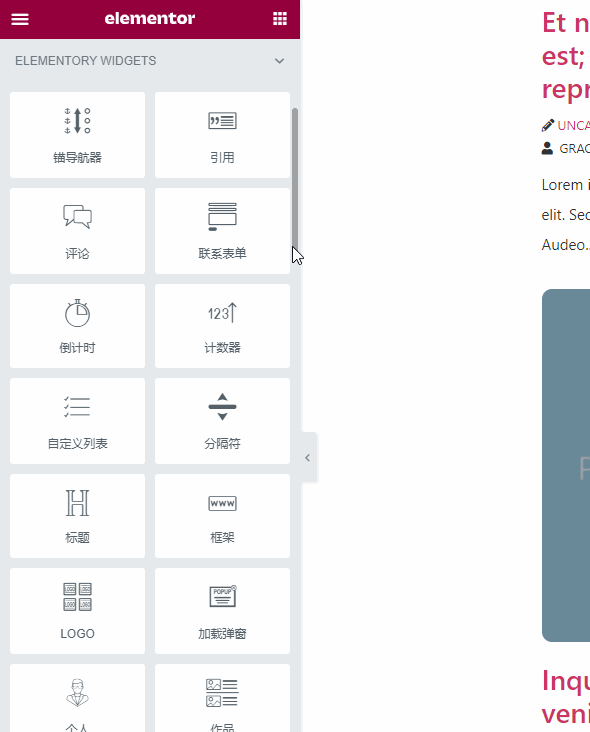Select the 引用 blockquote widget
This screenshot has height=732, width=590.
coord(222,135)
